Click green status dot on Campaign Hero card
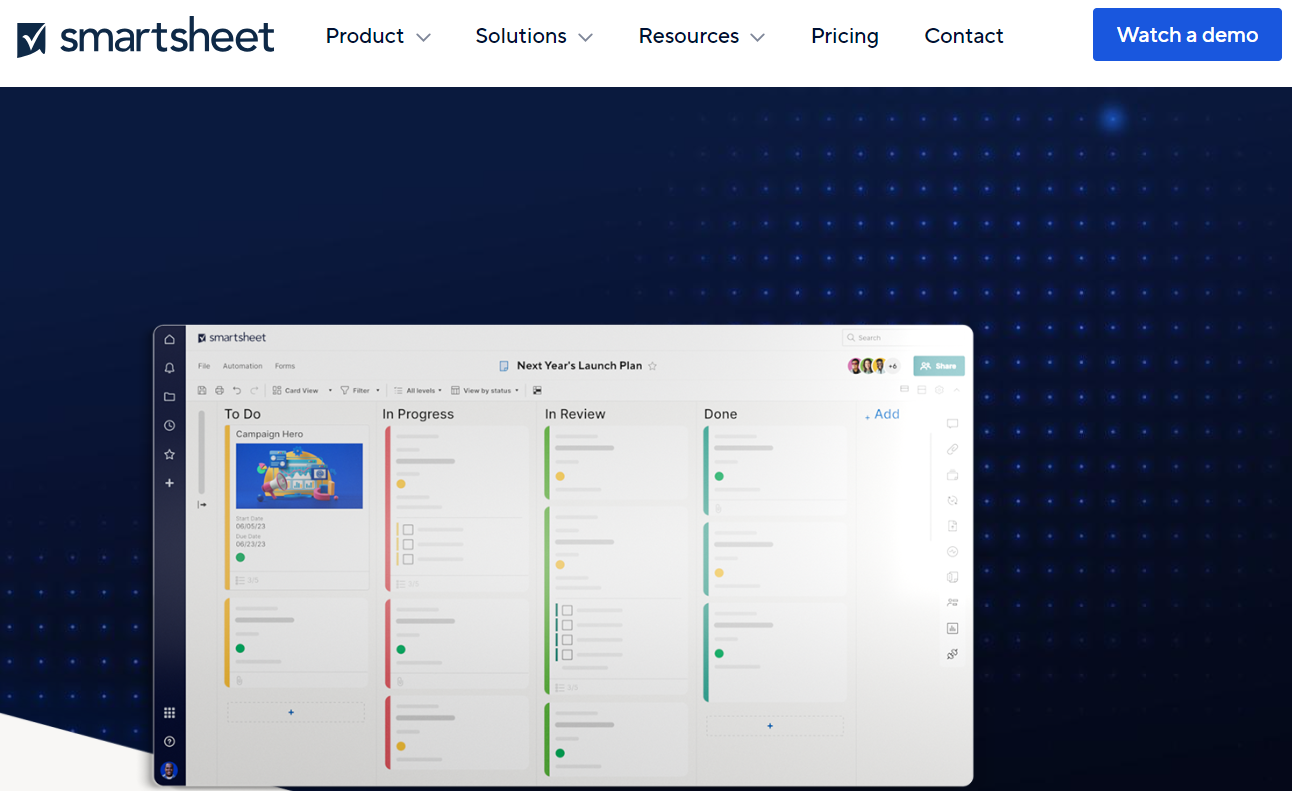1292x791 pixels. click(240, 557)
